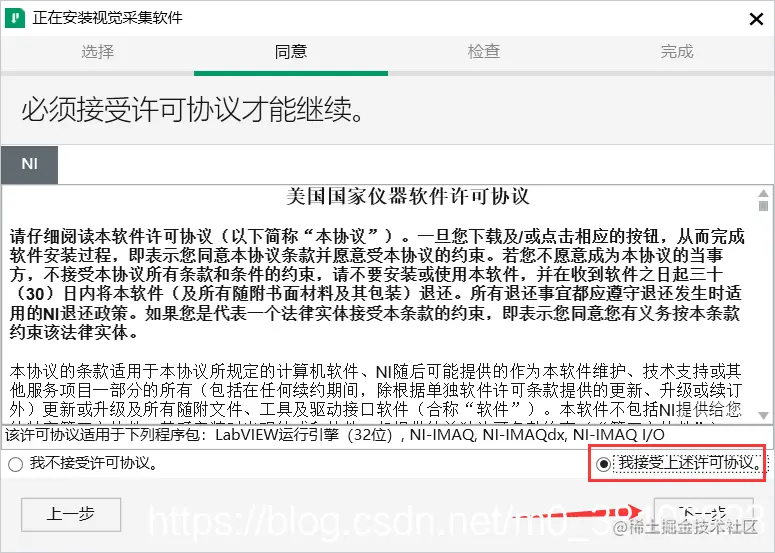Click the green installer icon in title bar
This screenshot has width=775, height=553.
coord(15,18)
